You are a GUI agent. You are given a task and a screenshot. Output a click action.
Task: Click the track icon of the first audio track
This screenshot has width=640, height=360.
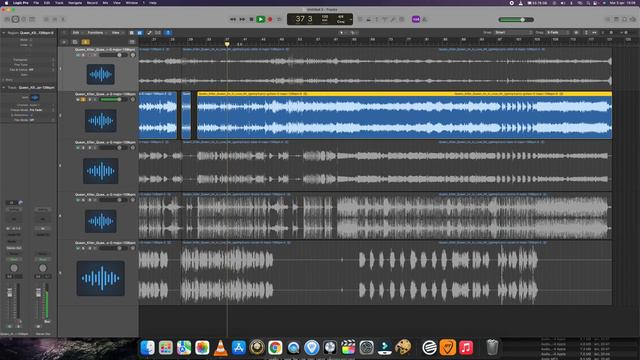point(100,74)
